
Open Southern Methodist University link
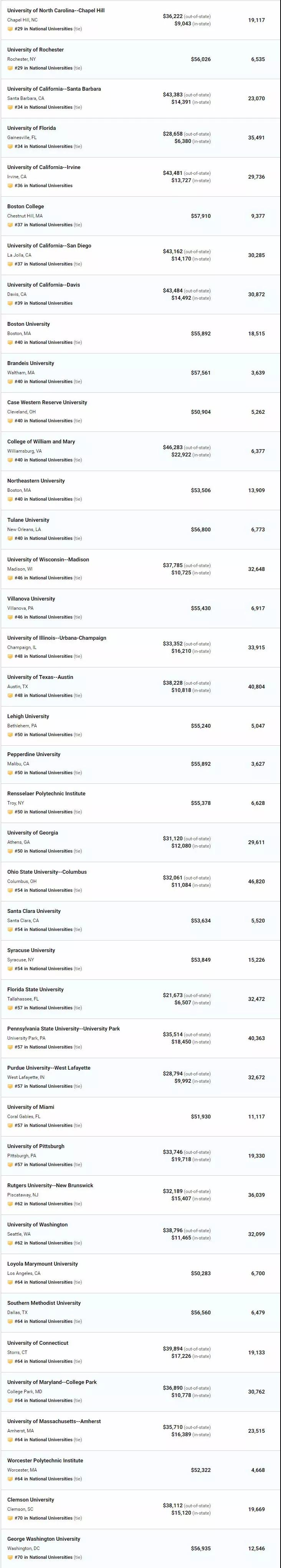tap(44, 1303)
